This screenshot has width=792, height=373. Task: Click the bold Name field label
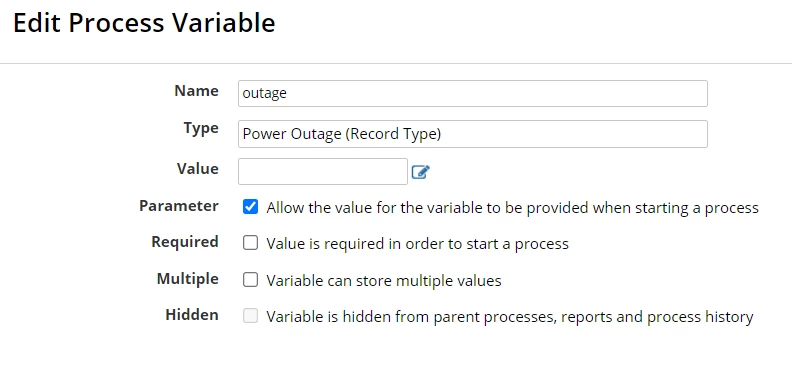[x=196, y=91]
